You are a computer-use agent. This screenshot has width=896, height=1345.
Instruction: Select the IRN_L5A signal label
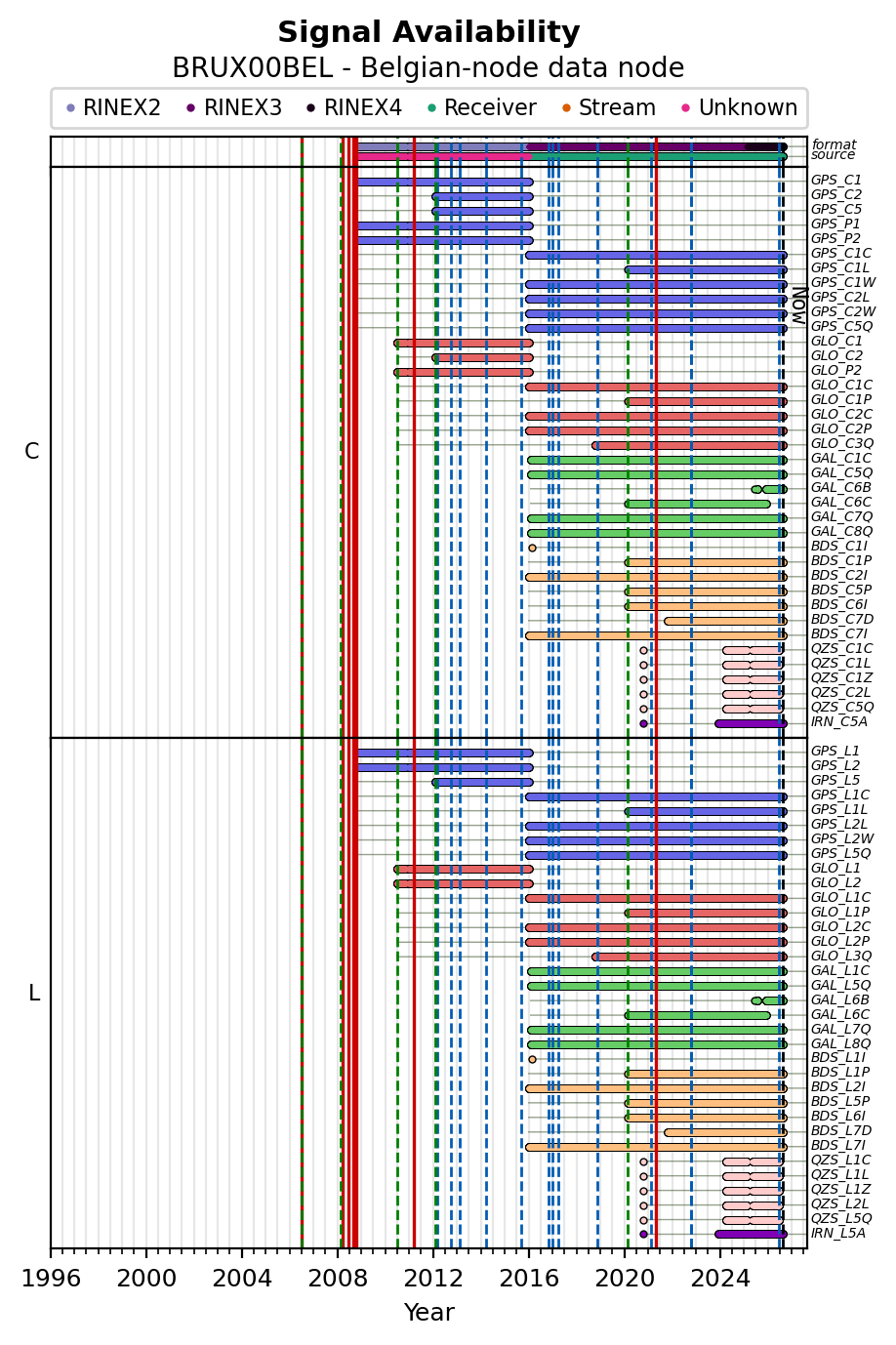pyautogui.click(x=838, y=1233)
